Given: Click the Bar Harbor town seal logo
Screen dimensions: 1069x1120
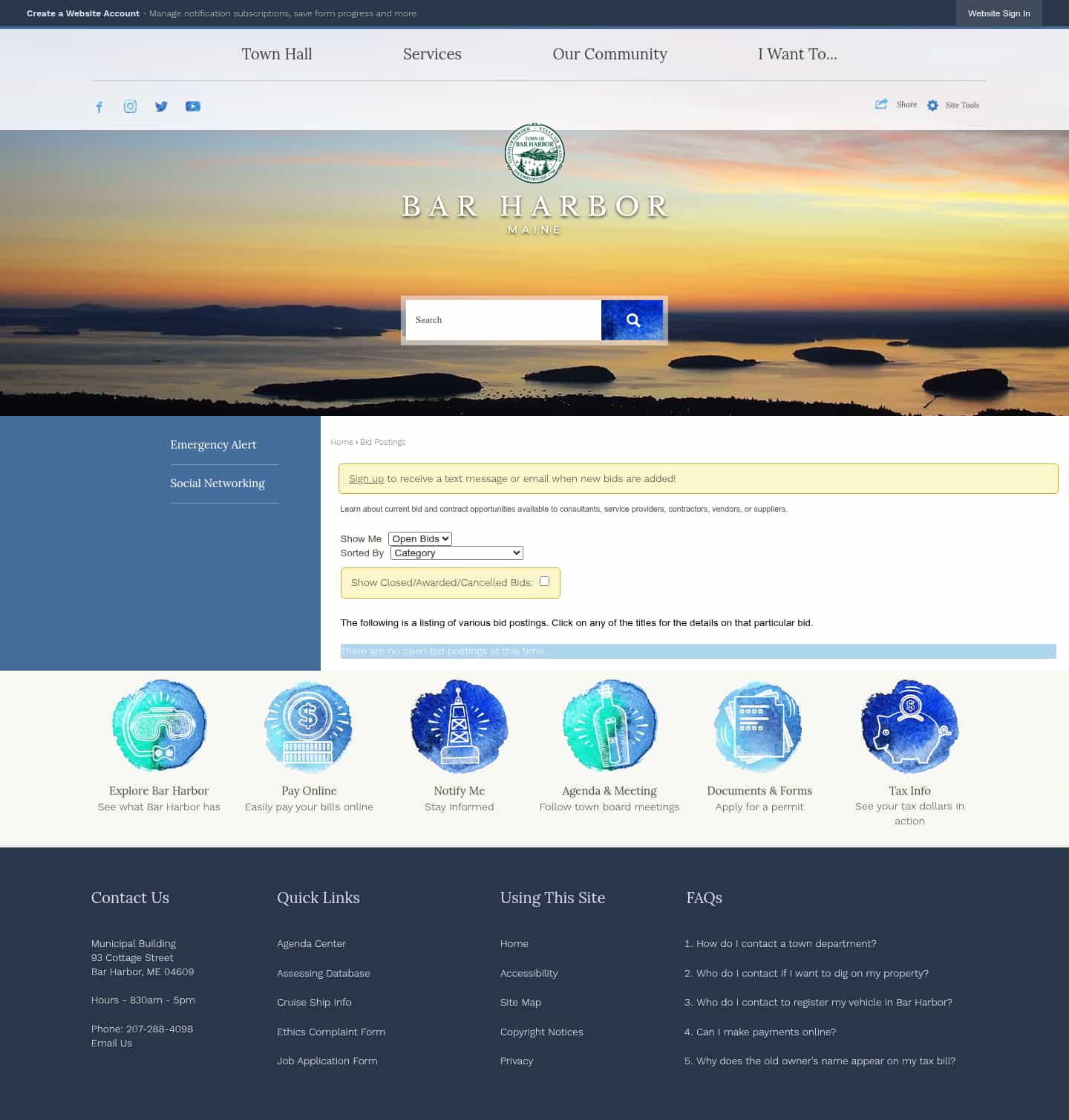Looking at the screenshot, I should 534,153.
